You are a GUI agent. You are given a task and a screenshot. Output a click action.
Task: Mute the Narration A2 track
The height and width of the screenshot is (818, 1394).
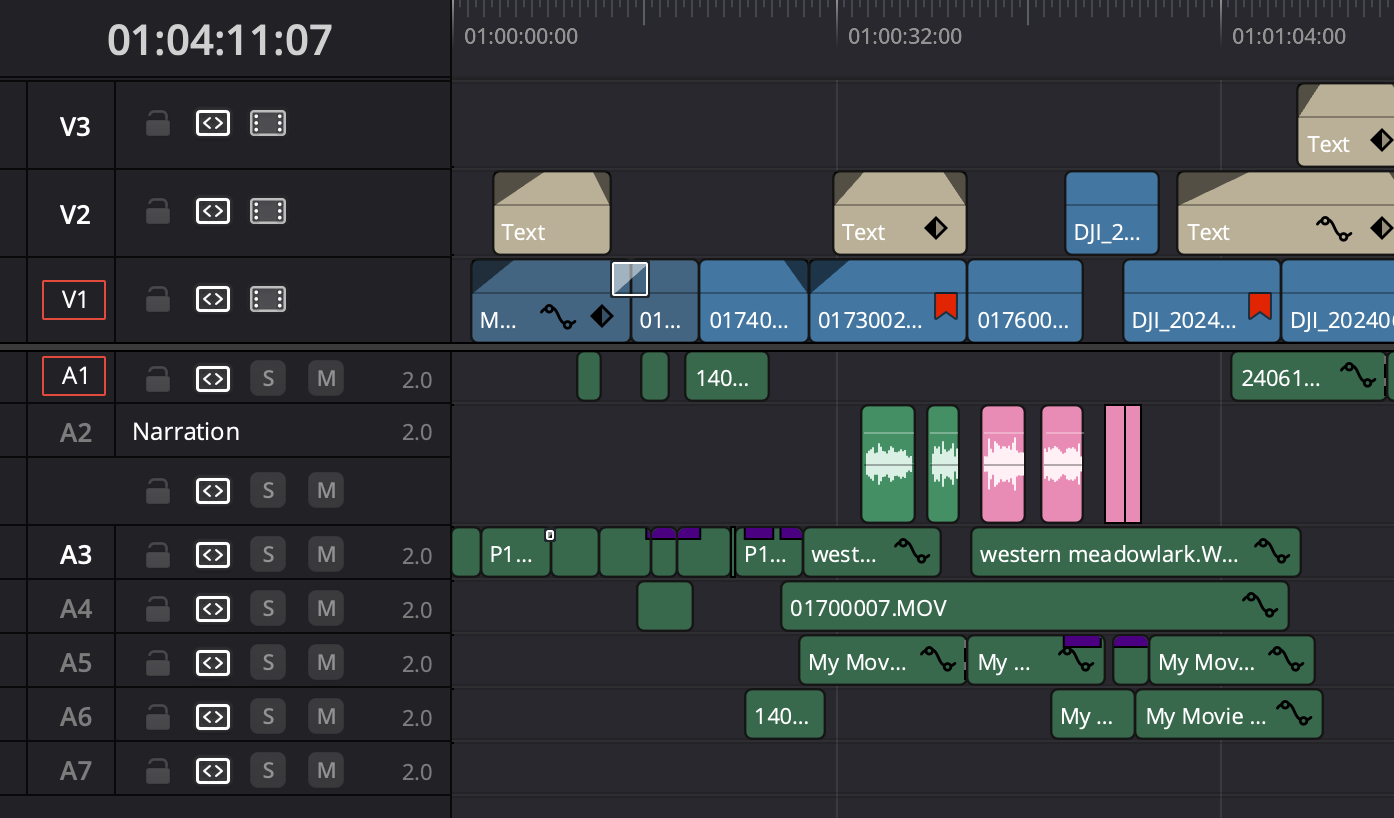pos(326,490)
